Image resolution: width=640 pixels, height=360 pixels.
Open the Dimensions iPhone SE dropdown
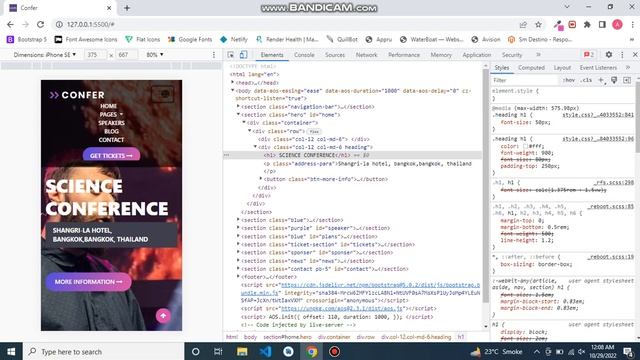tap(44, 55)
